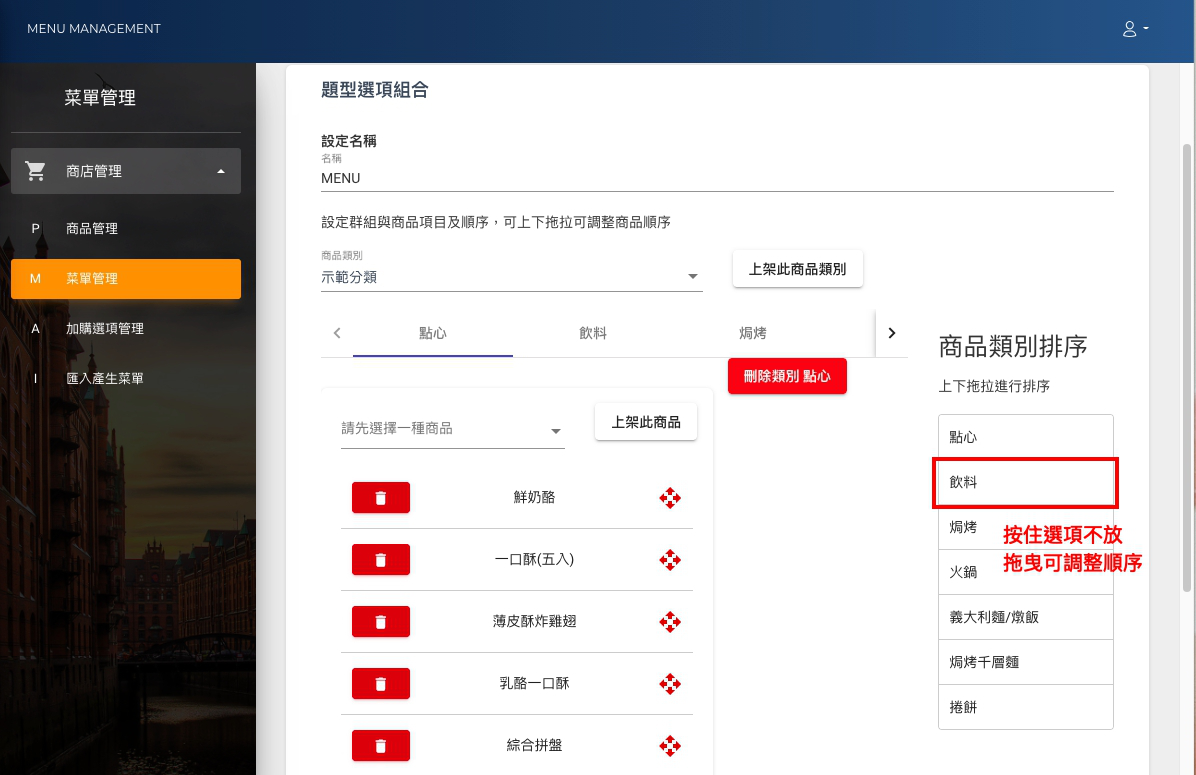Click the 名稱 input field containing MENU
This screenshot has height=775, width=1196.
click(717, 178)
